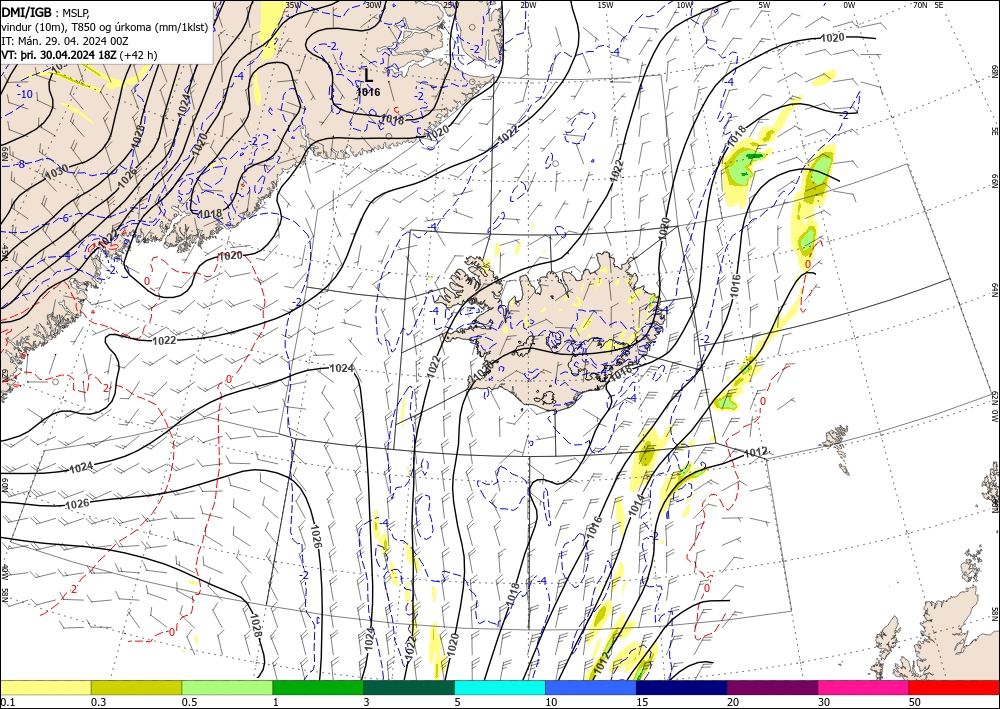Image resolution: width=1000 pixels, height=709 pixels.
Task: Click the 70N latitude label on top edge
Action: (x=920, y=5)
